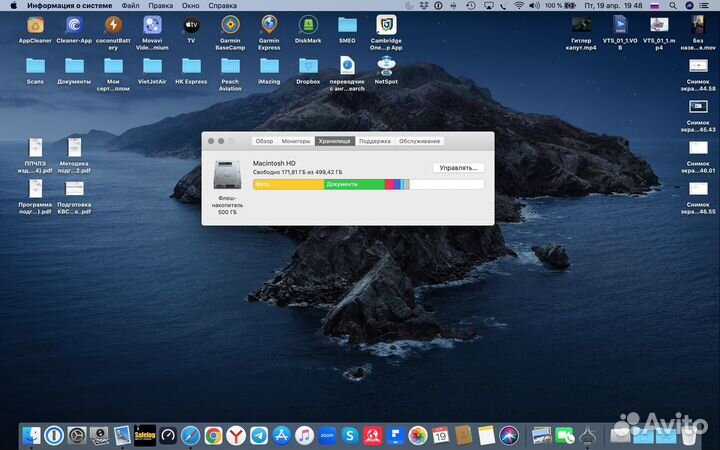Select the Хранилище tab
The width and height of the screenshot is (720, 450).
pyautogui.click(x=335, y=141)
